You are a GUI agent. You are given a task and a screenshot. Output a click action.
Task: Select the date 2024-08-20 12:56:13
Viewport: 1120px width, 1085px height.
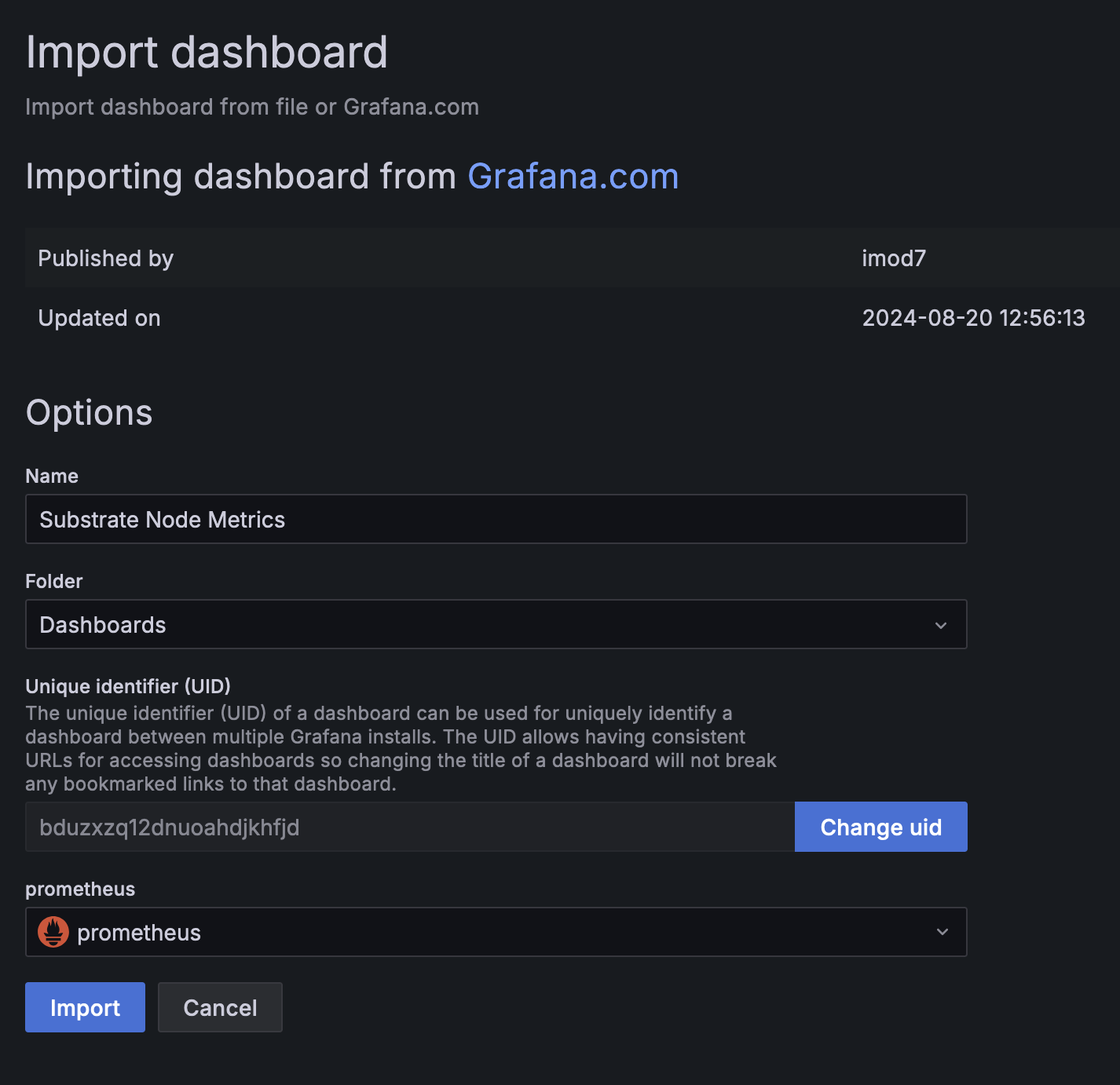973,318
